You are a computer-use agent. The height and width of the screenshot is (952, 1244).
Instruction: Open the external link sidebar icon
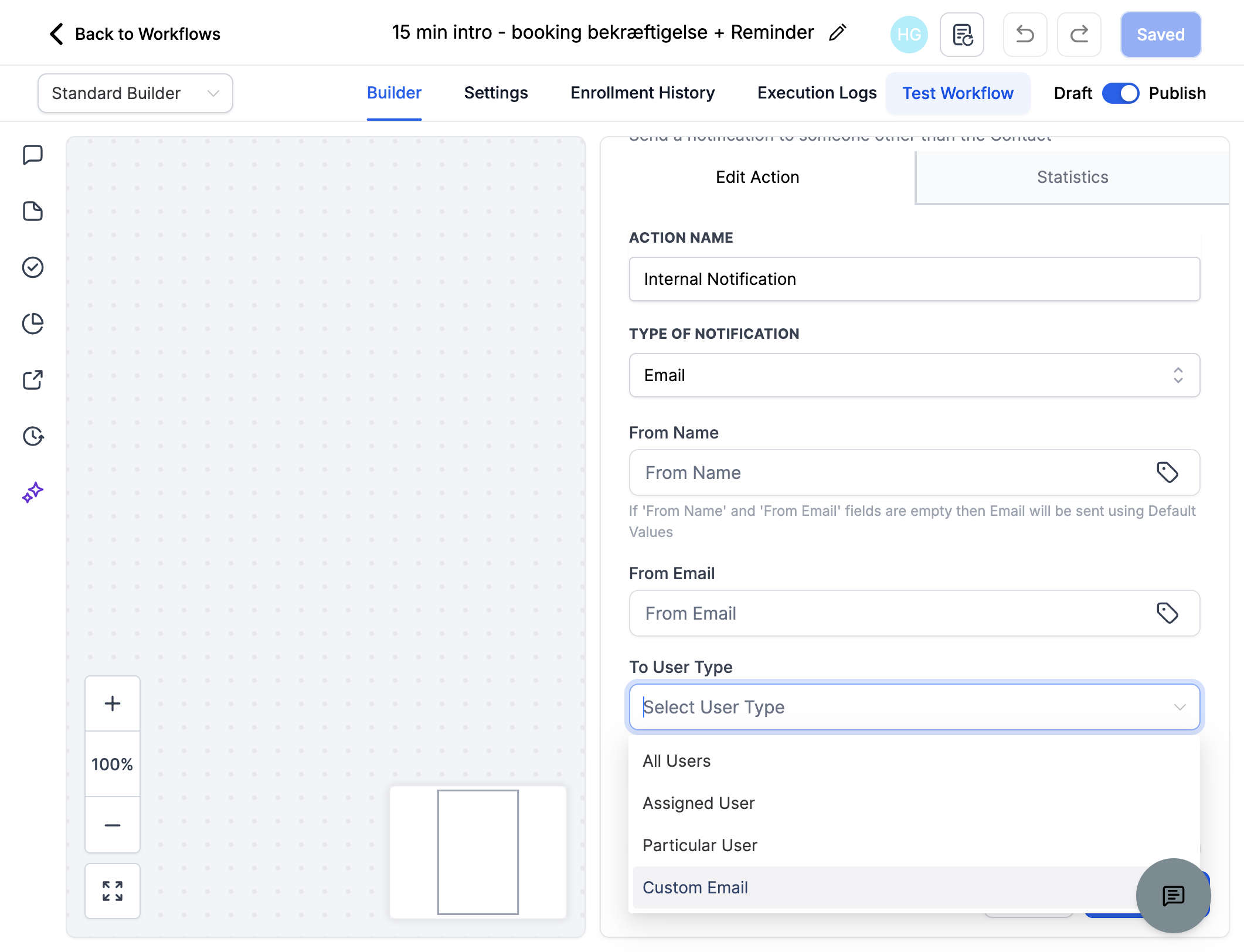pos(33,380)
